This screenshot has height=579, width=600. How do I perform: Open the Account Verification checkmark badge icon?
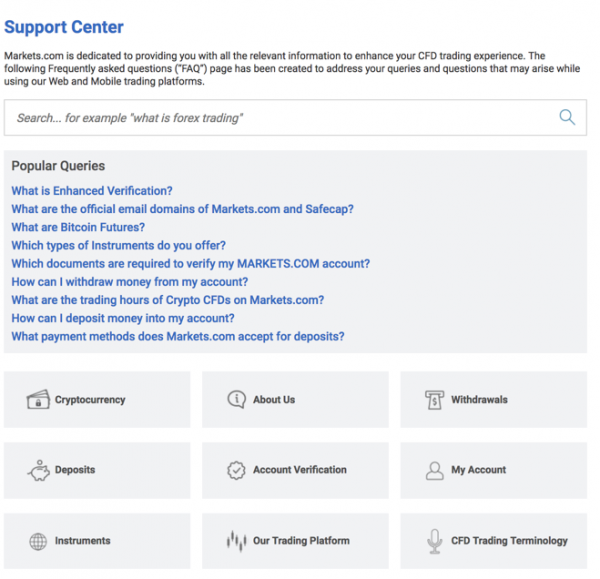pyautogui.click(x=236, y=470)
